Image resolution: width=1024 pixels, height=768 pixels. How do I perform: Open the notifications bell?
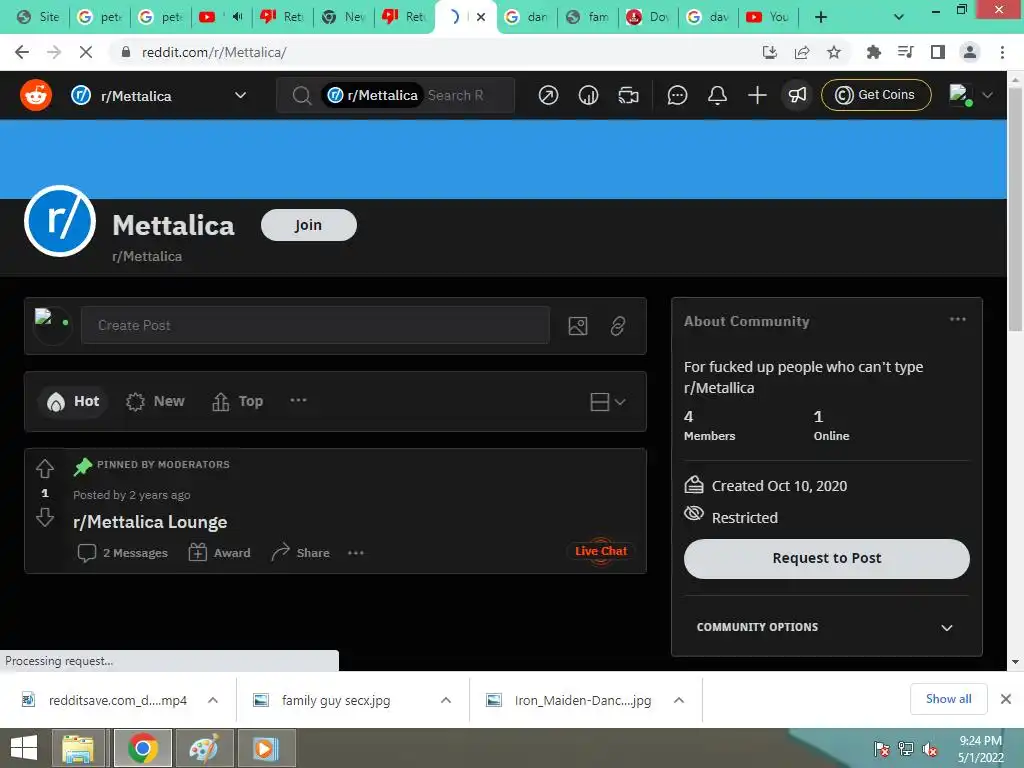717,95
